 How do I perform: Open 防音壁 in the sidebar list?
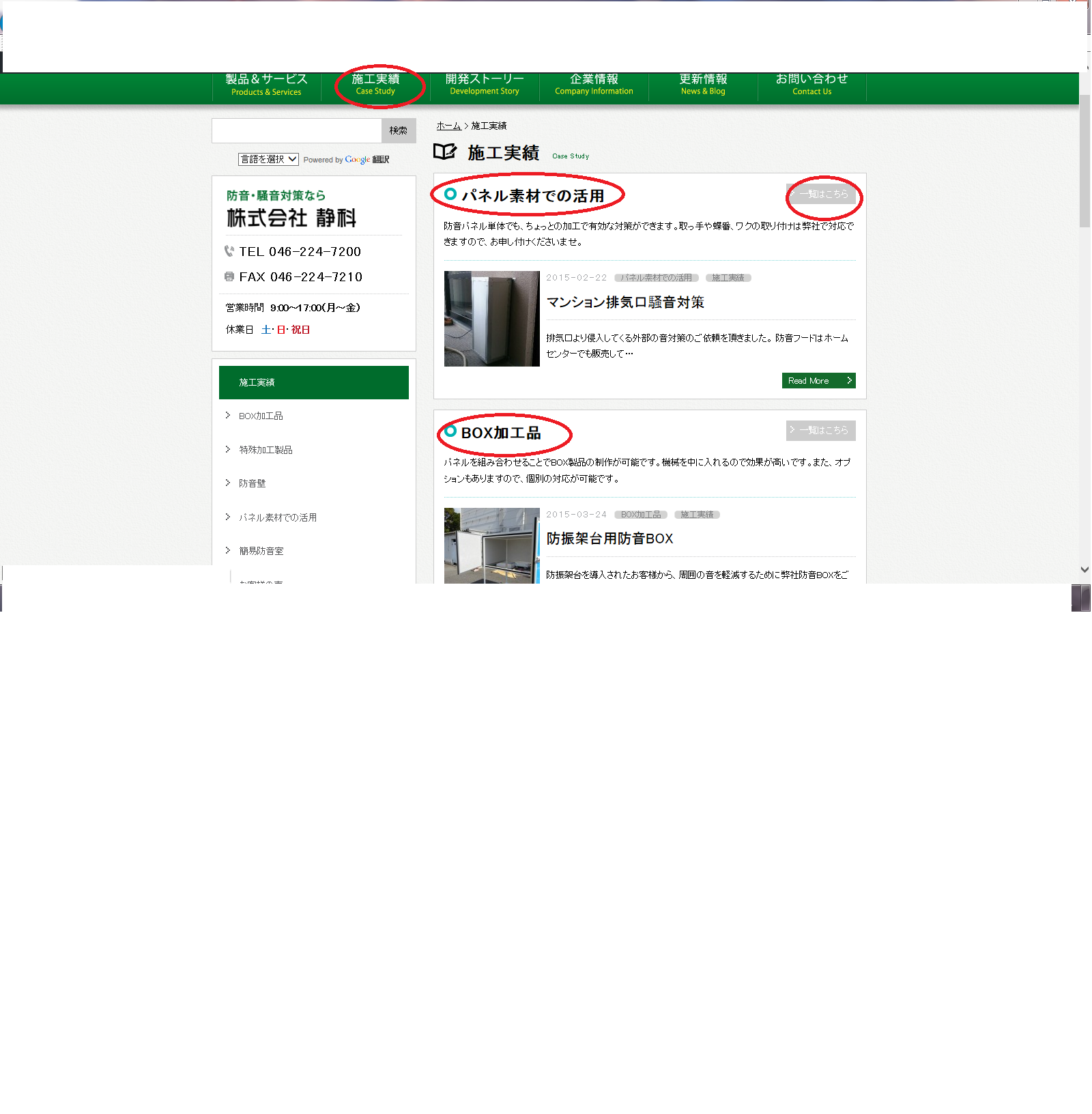pyautogui.click(x=253, y=483)
